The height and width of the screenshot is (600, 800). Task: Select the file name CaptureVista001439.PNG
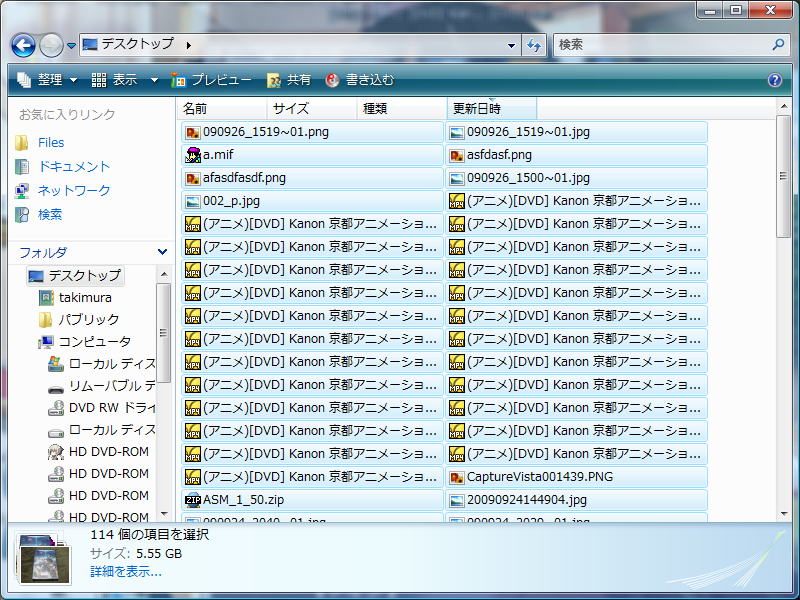[540, 477]
